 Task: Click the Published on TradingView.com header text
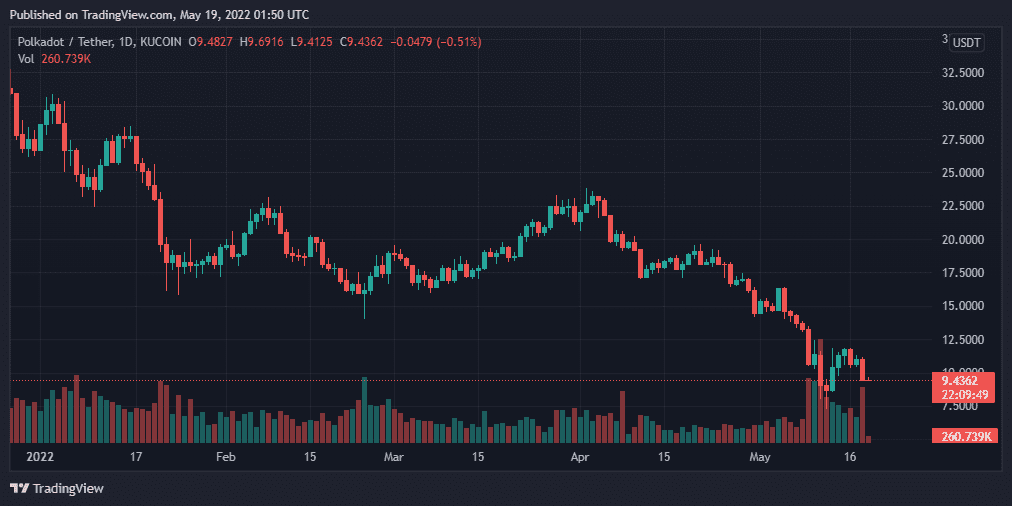coord(159,15)
